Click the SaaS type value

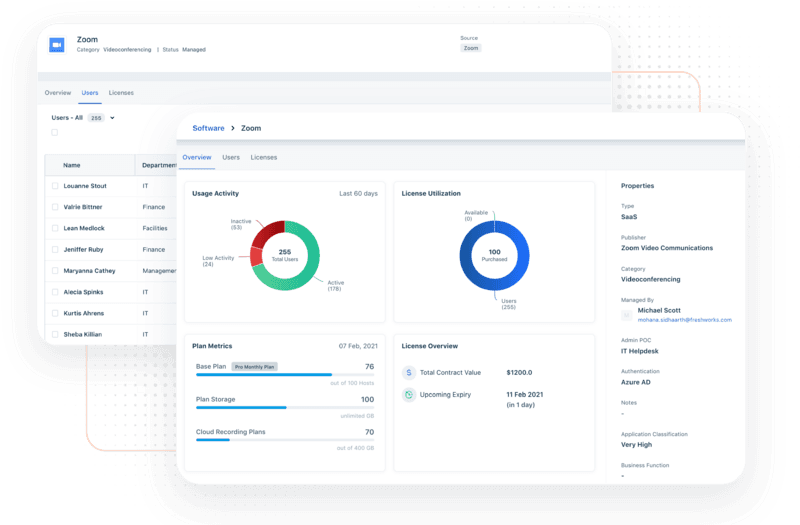(629, 217)
